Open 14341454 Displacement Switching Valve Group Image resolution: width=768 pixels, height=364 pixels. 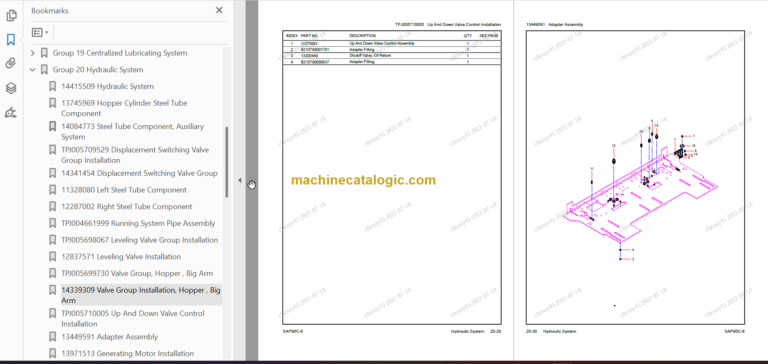click(139, 173)
